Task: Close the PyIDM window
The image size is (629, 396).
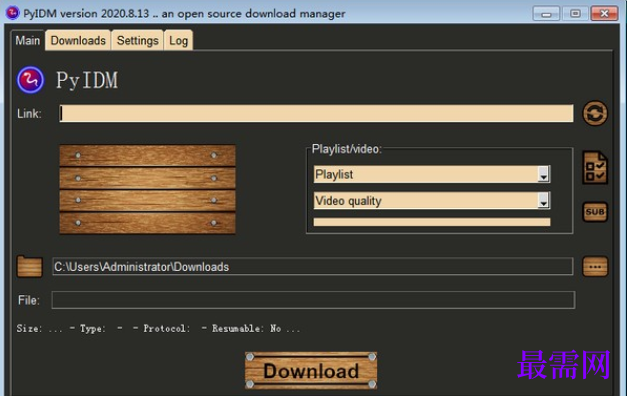Action: [605, 14]
